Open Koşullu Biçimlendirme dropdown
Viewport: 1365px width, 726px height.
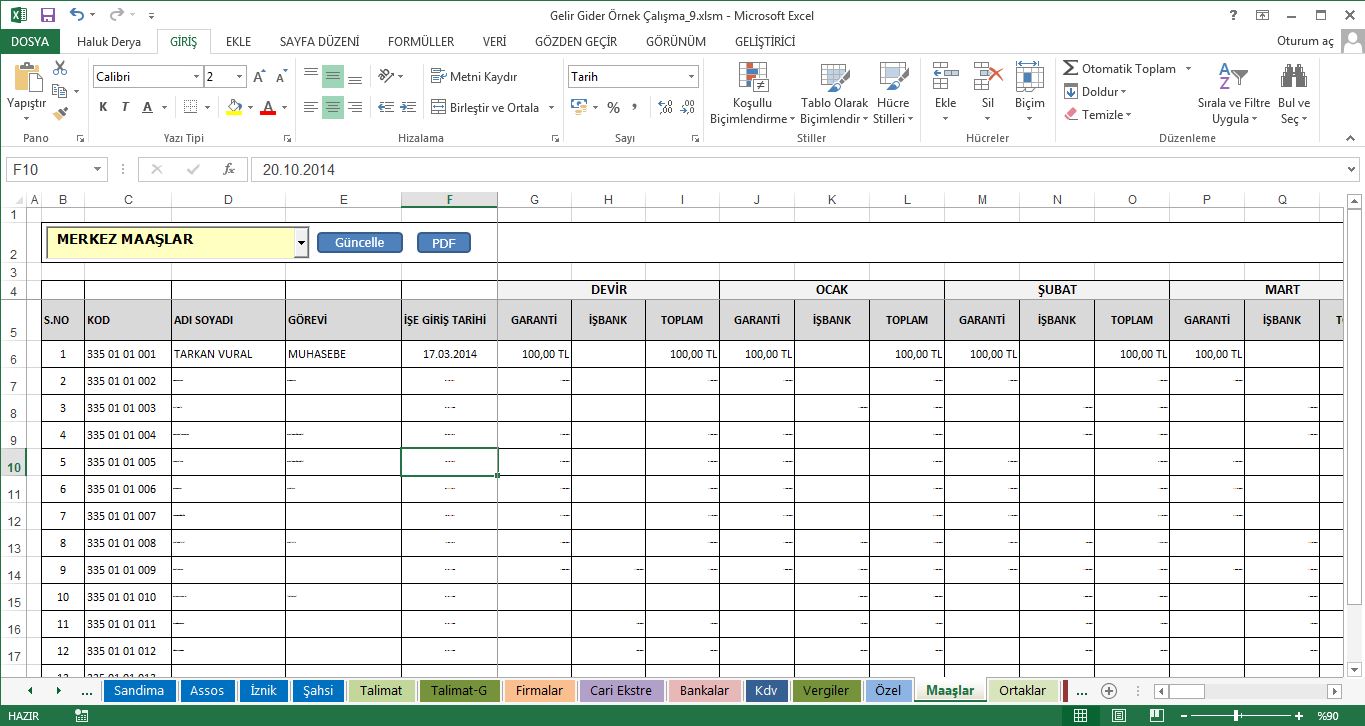click(x=752, y=93)
